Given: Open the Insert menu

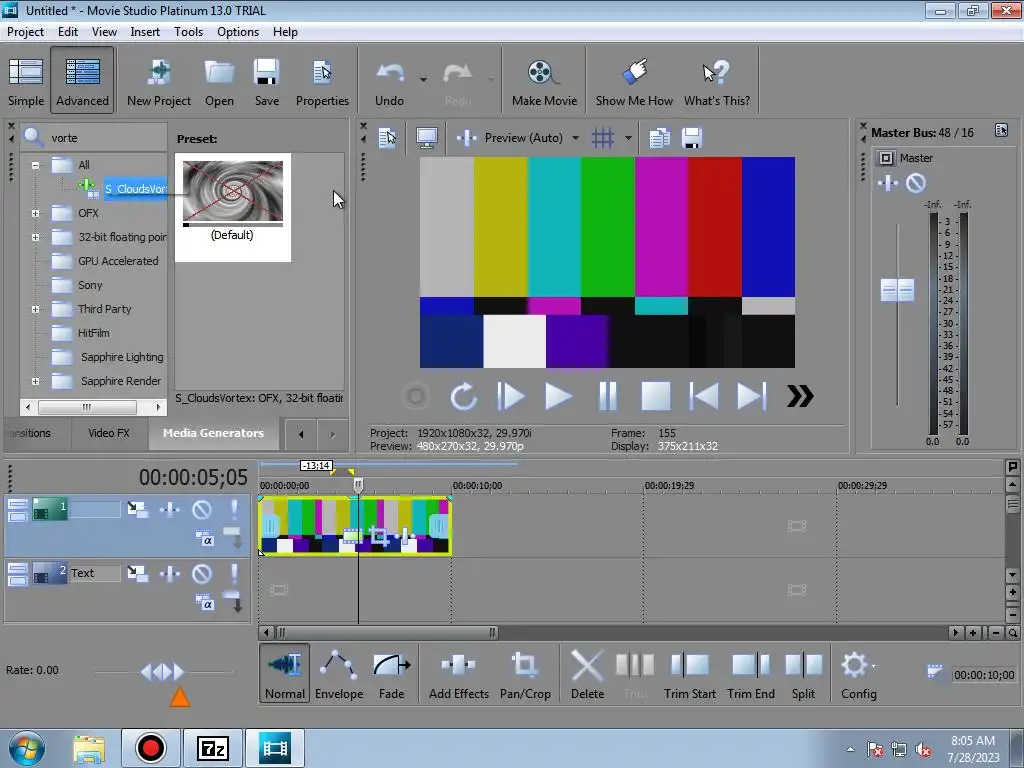Looking at the screenshot, I should tap(145, 31).
